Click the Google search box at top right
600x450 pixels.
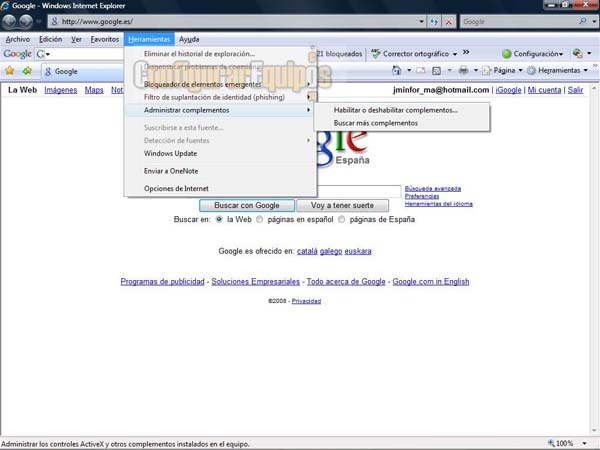click(520, 22)
